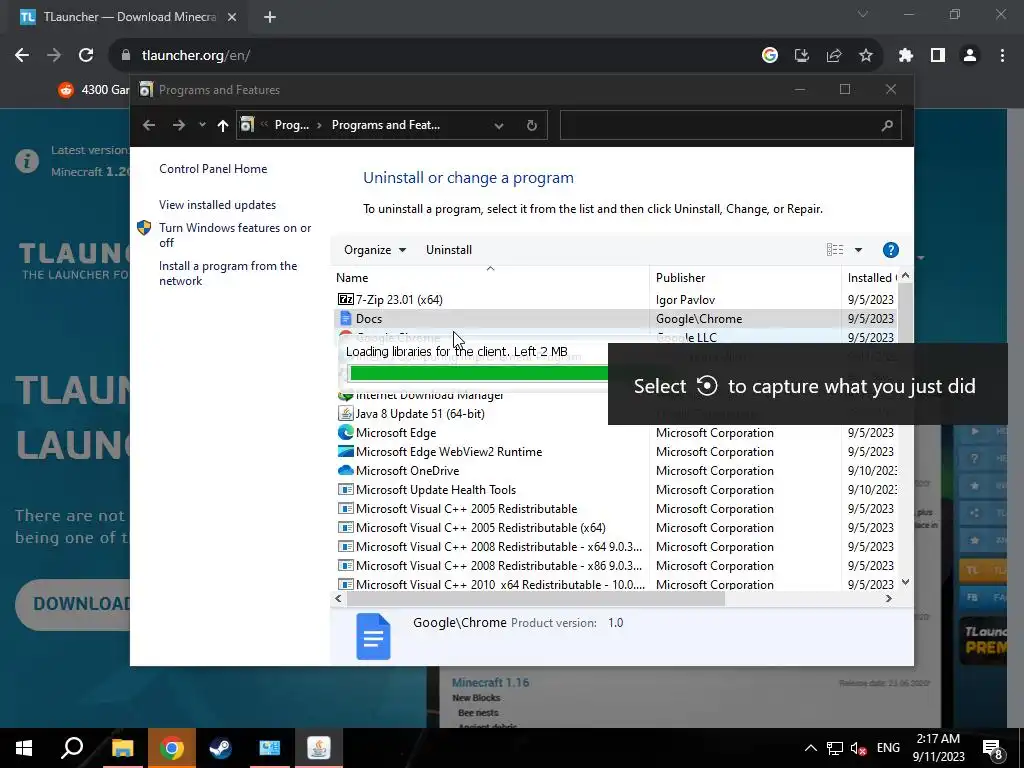Change the view layout icon
This screenshot has width=1024, height=768.
[835, 250]
